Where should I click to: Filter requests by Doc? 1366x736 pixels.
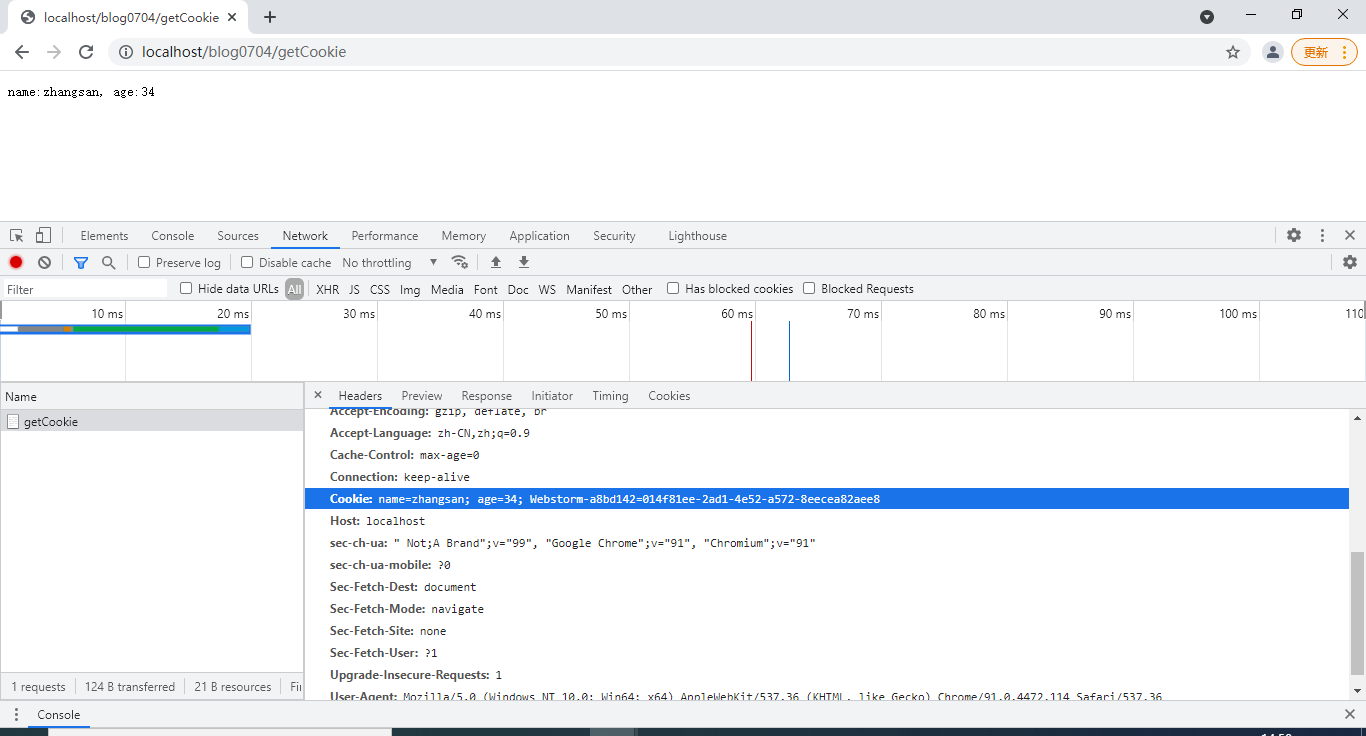tap(518, 289)
